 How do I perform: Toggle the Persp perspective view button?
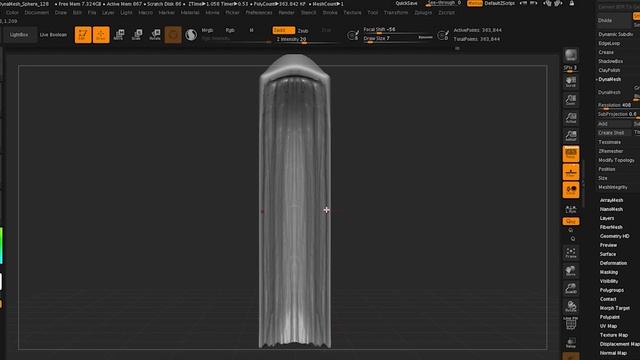coord(571,154)
